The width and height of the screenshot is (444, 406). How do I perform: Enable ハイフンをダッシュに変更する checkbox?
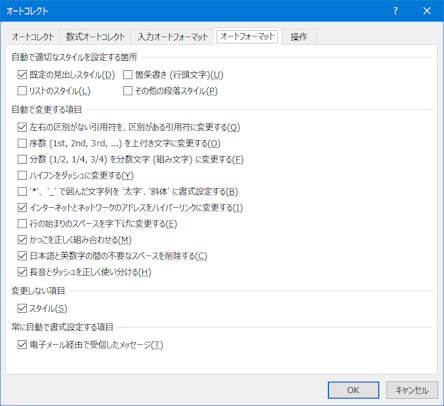(22, 175)
